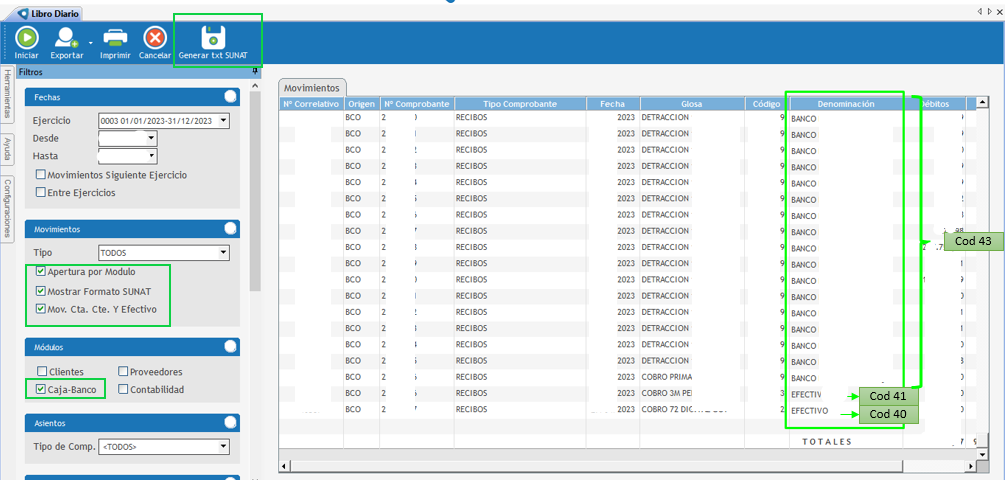The height and width of the screenshot is (480, 1007).
Task: Click tab strip scroll-left arrow
Action: pyautogui.click(x=980, y=12)
